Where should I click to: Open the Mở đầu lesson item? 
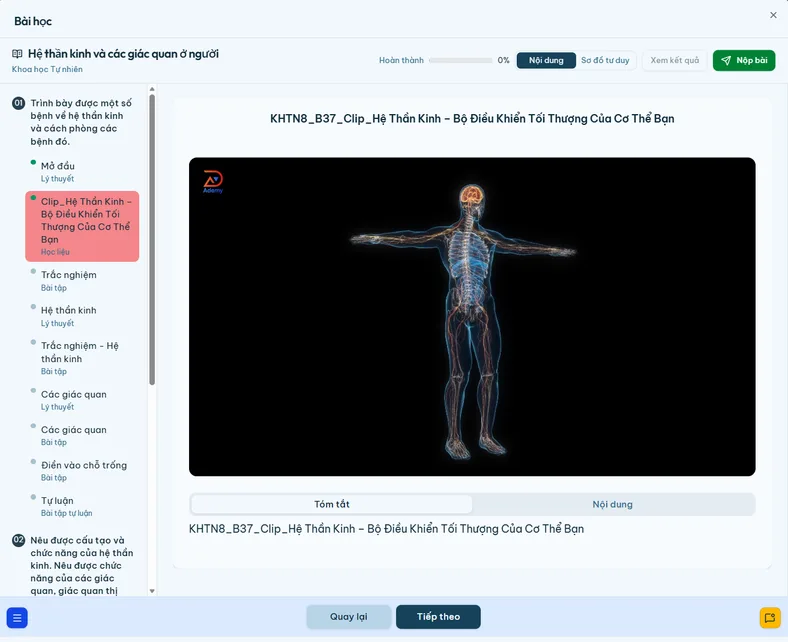(x=82, y=172)
